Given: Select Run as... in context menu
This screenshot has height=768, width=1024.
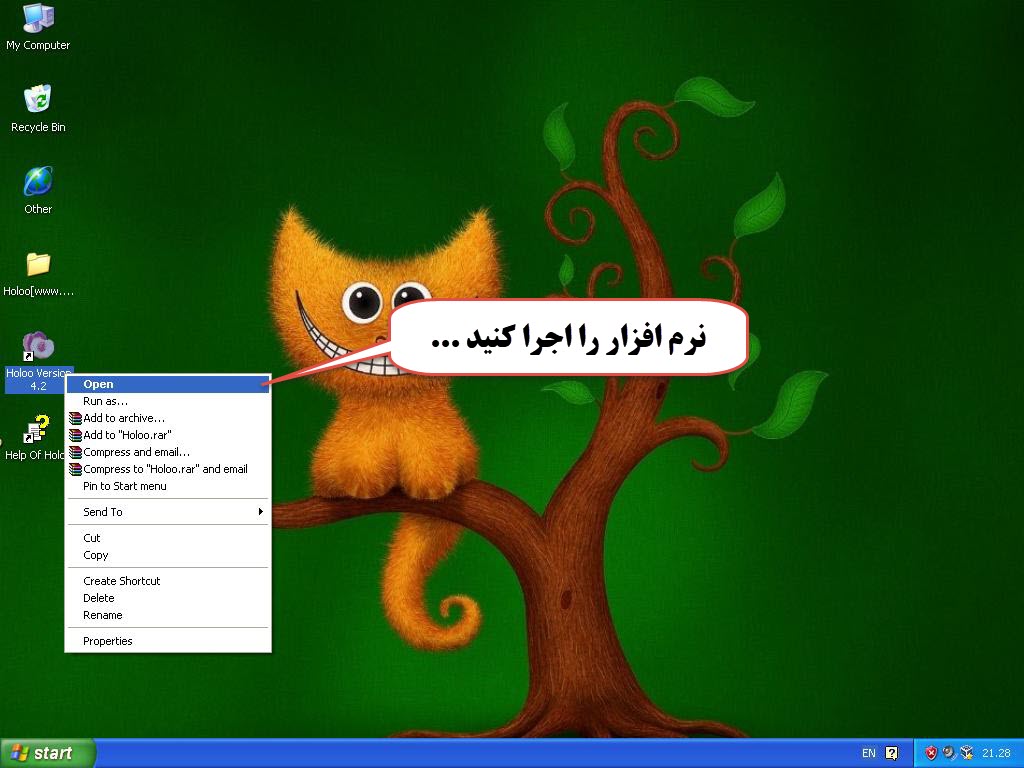Looking at the screenshot, I should coord(105,401).
